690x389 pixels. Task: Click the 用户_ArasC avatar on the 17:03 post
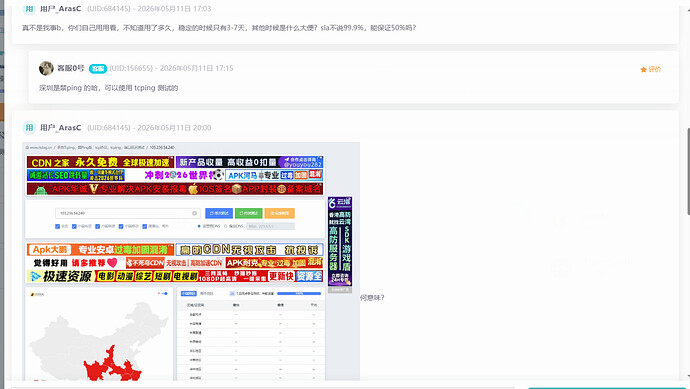(x=29, y=8)
